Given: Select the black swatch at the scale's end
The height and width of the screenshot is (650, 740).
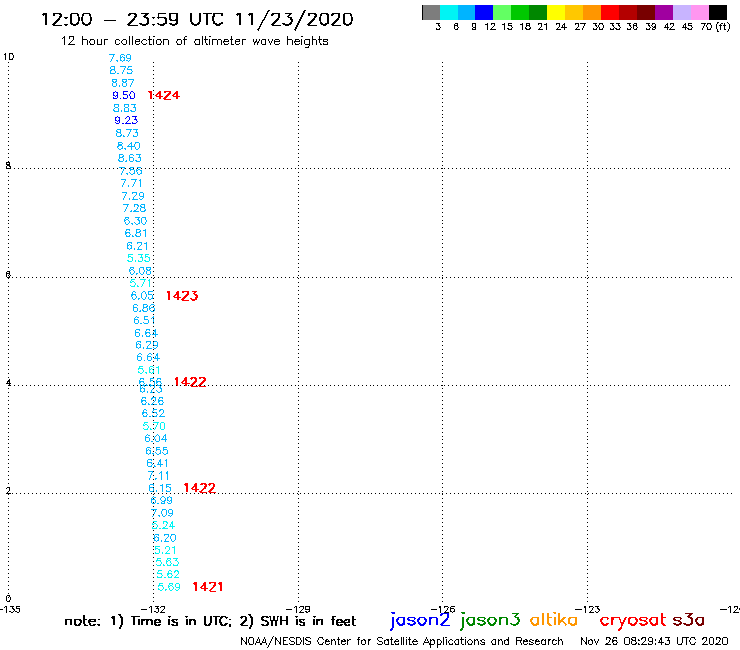Looking at the screenshot, I should pos(718,12).
